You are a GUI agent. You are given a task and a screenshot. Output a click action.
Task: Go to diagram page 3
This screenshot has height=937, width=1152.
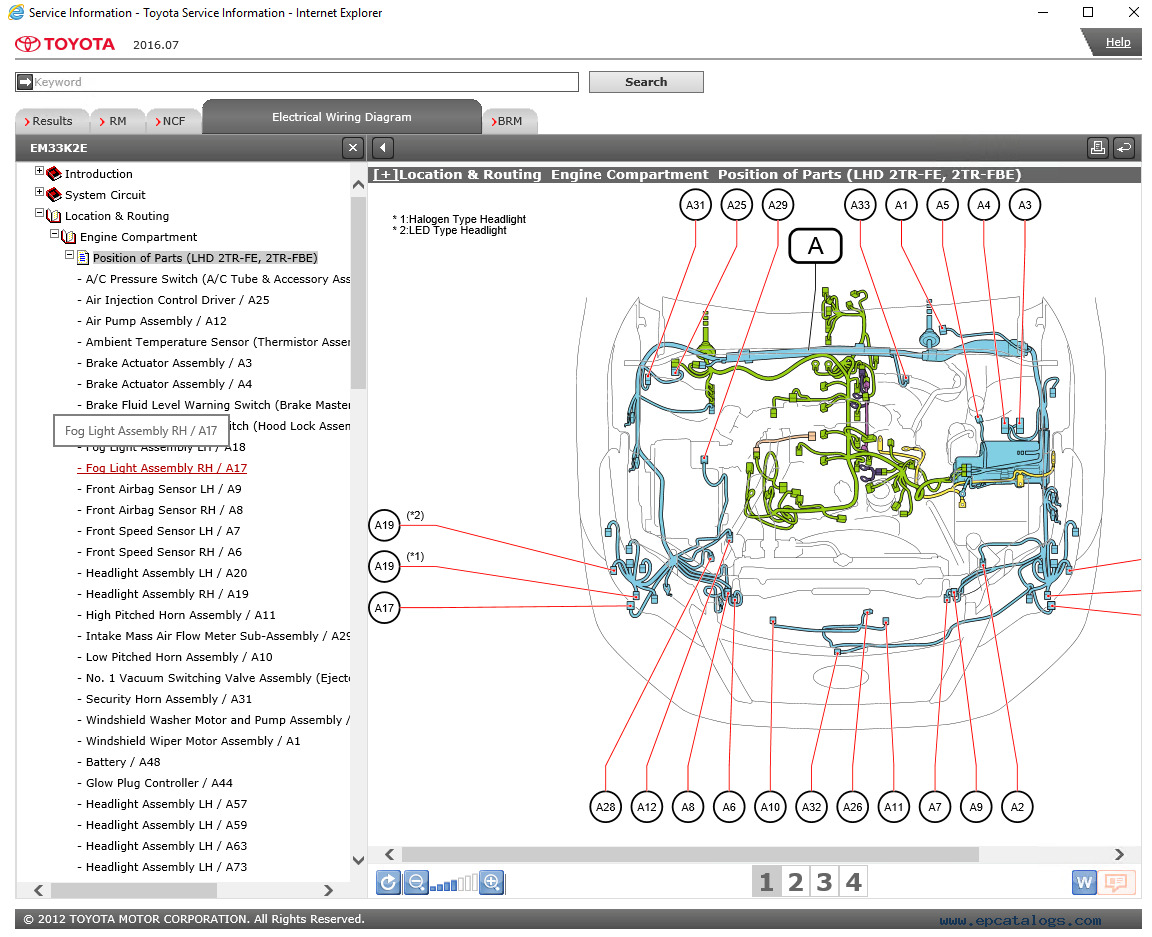tap(824, 882)
